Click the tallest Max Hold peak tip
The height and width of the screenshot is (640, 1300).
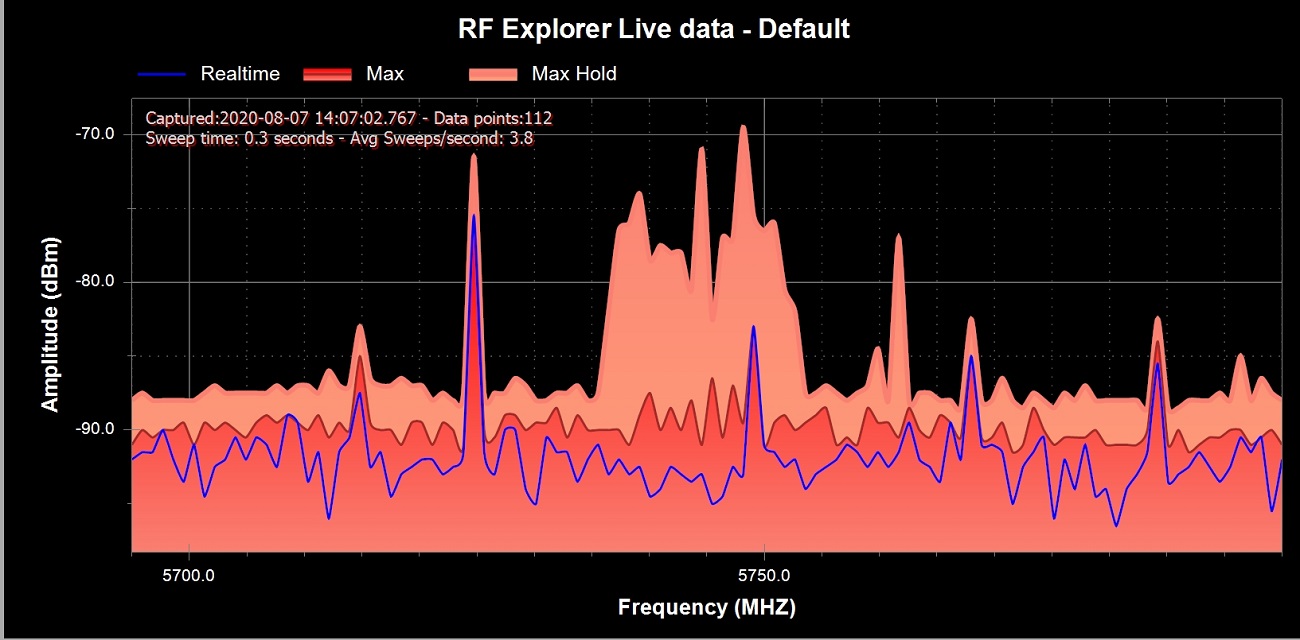[743, 127]
